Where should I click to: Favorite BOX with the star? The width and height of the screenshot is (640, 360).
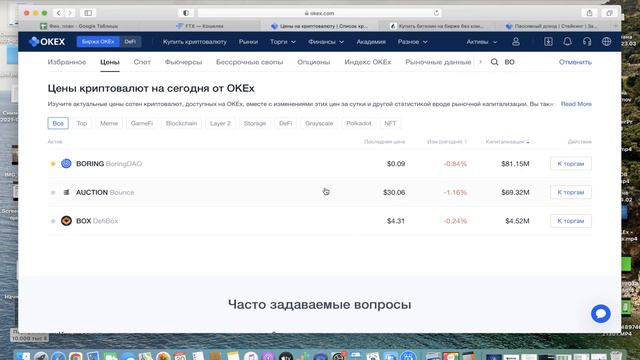pos(53,221)
